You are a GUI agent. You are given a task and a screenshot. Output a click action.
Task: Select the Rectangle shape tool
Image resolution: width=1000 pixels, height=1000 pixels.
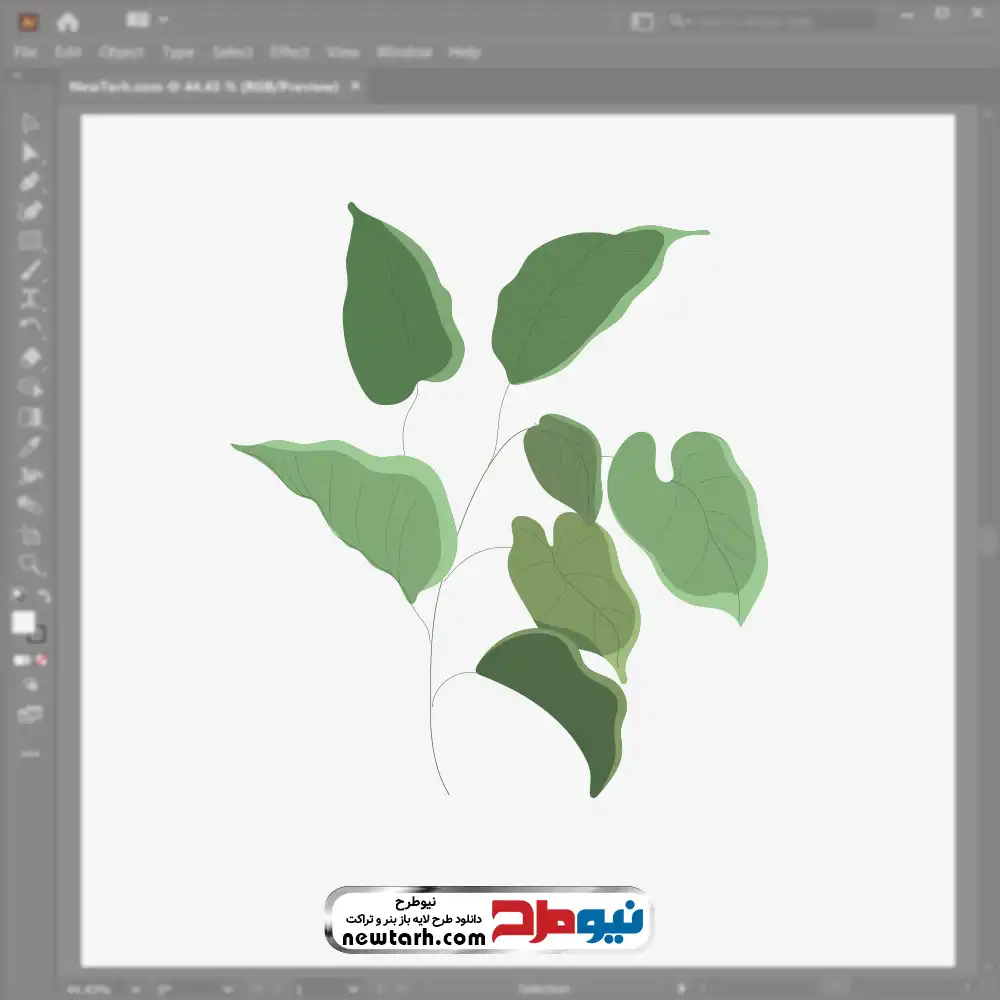29,240
